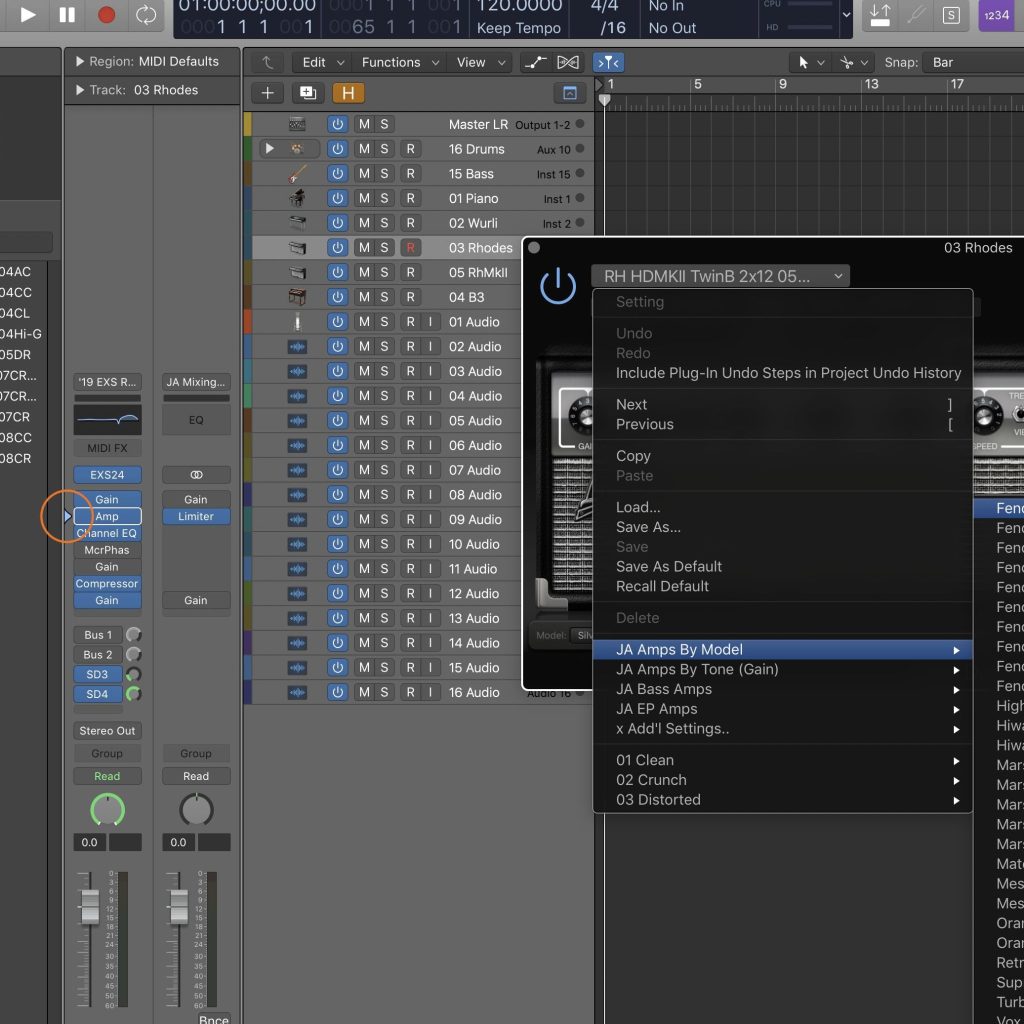
Task: Solo the 01 Piano track
Action: [383, 198]
